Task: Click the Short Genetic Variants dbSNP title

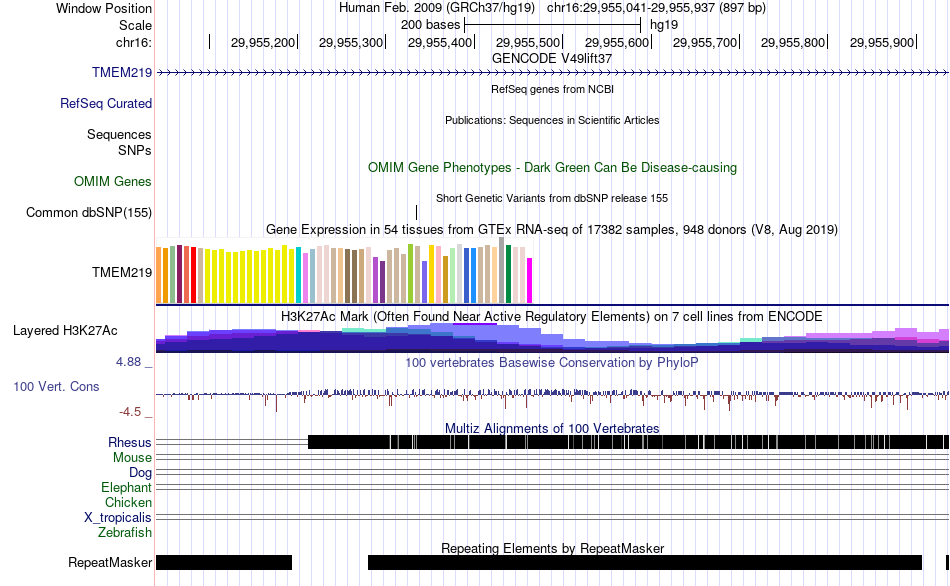Action: pos(552,198)
